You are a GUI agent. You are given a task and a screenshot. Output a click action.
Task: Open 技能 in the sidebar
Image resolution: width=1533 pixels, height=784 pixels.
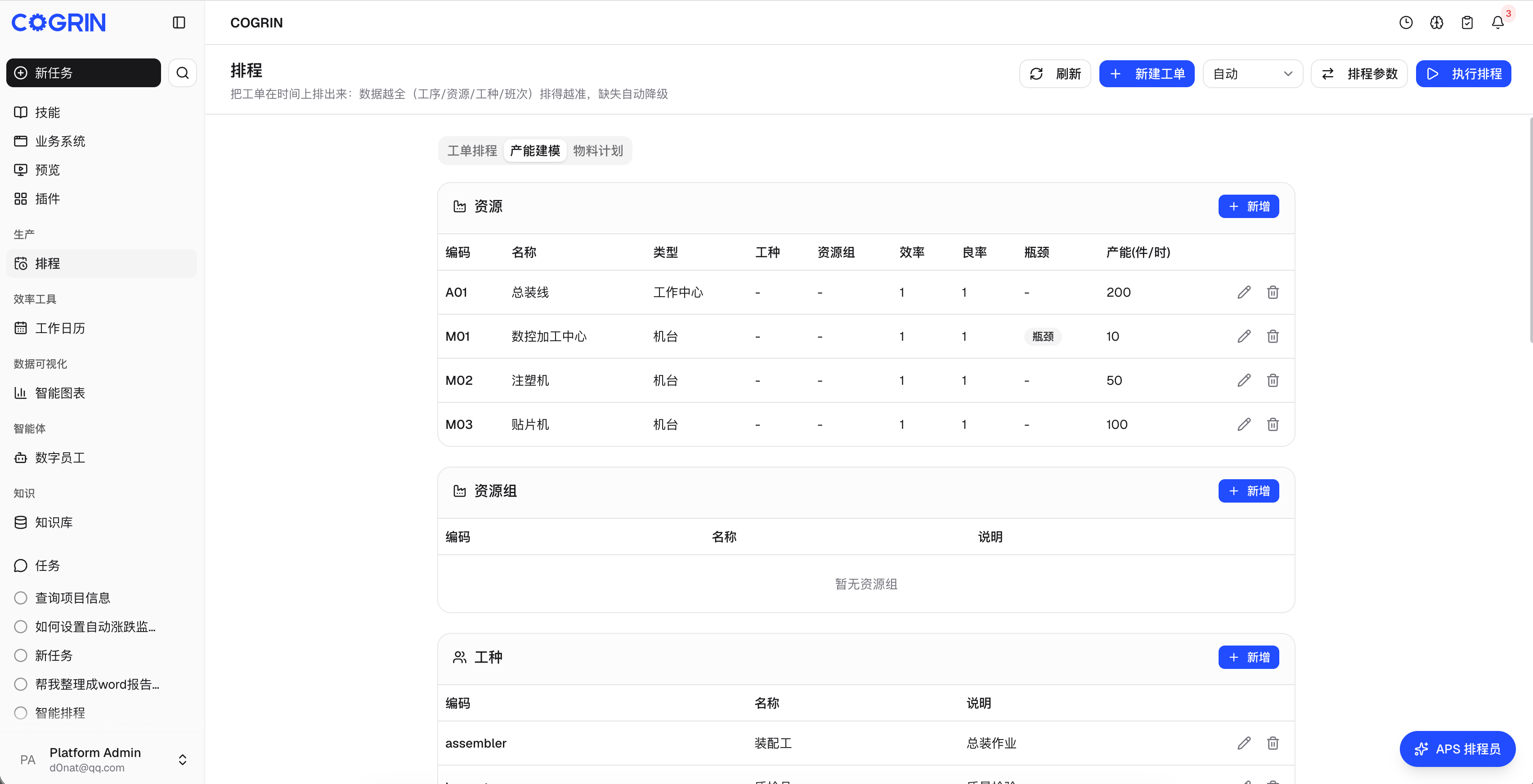tap(101, 112)
